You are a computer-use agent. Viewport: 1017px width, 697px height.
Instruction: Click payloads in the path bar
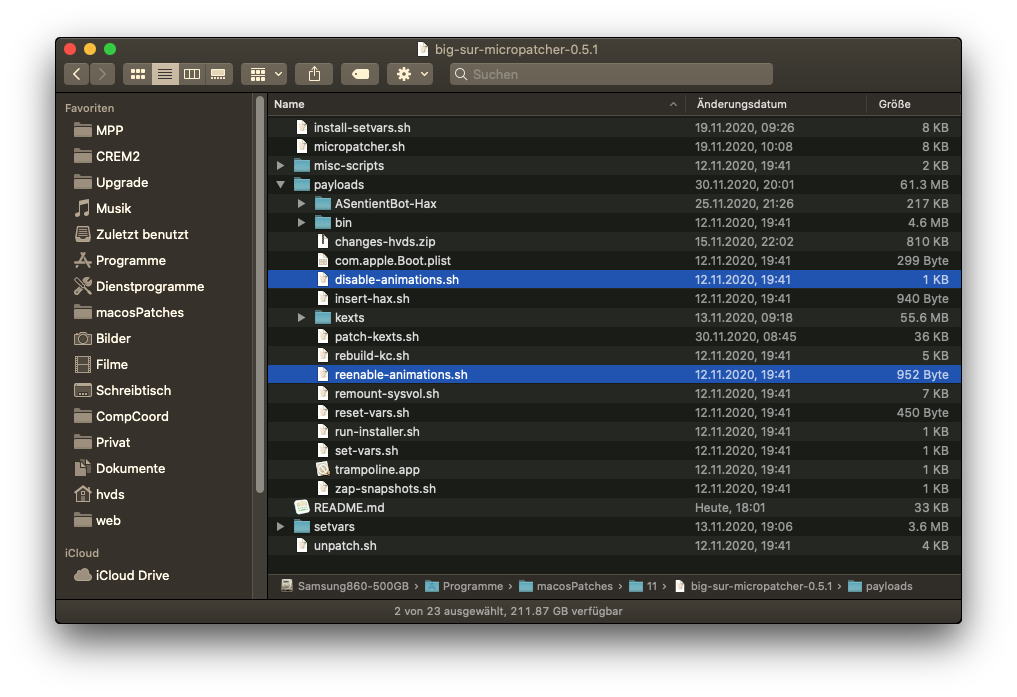(881, 586)
